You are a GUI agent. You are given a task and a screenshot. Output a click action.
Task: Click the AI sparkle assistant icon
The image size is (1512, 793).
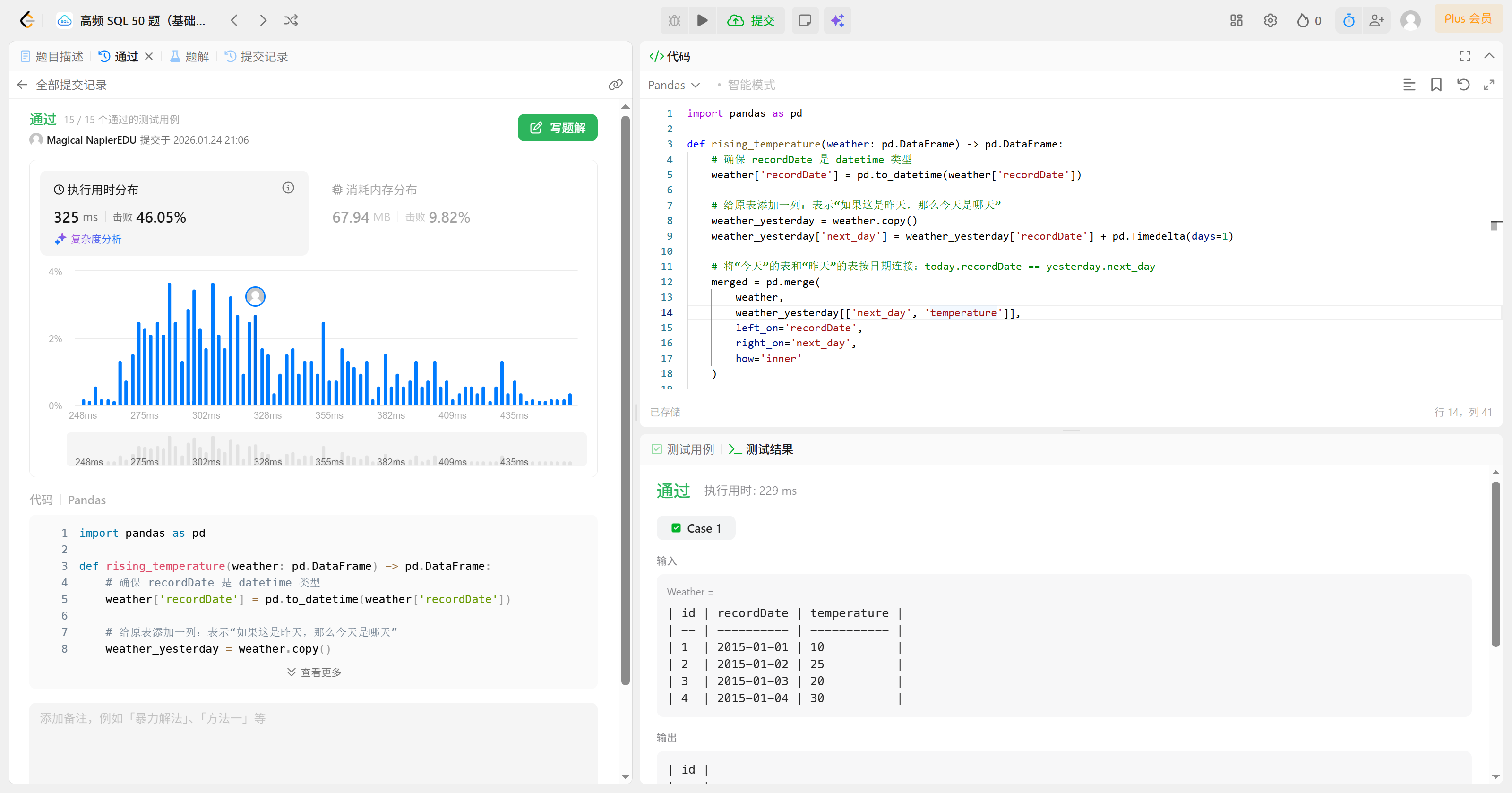(837, 20)
